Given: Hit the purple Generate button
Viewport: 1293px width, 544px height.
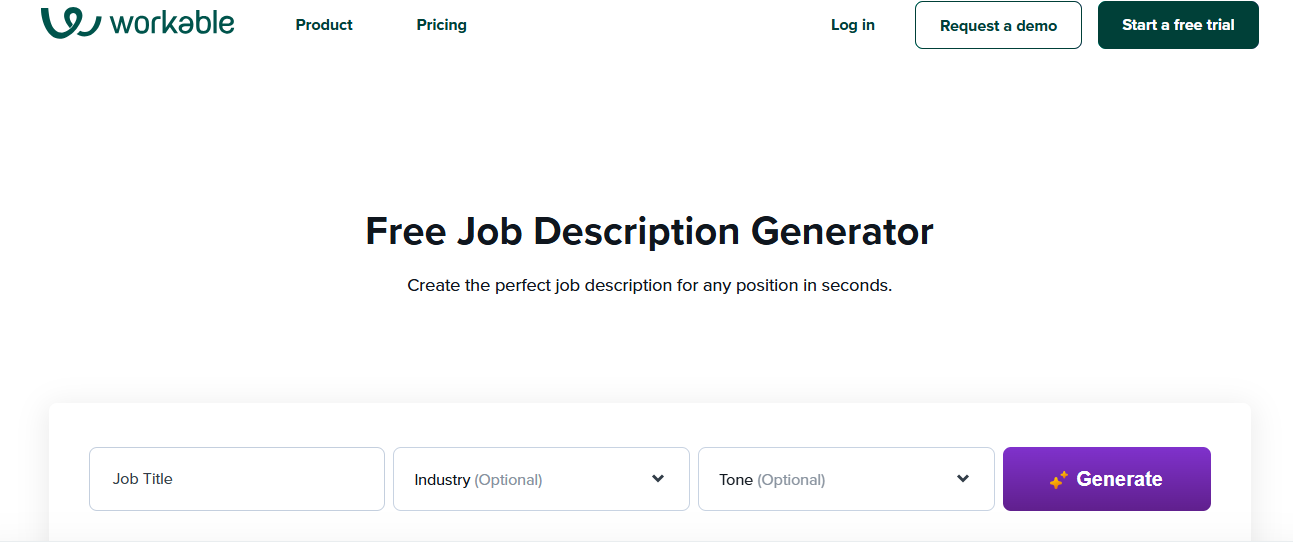Looking at the screenshot, I should [1107, 479].
